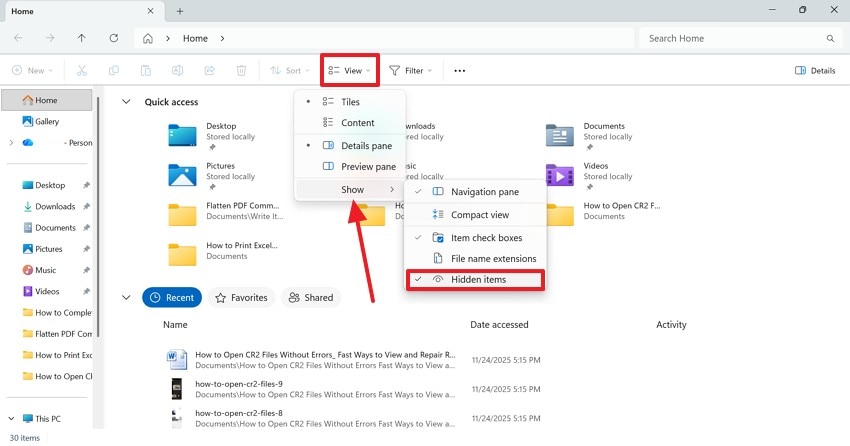Open the View dropdown menu
Screen dimensions: 850x446
click(x=350, y=70)
